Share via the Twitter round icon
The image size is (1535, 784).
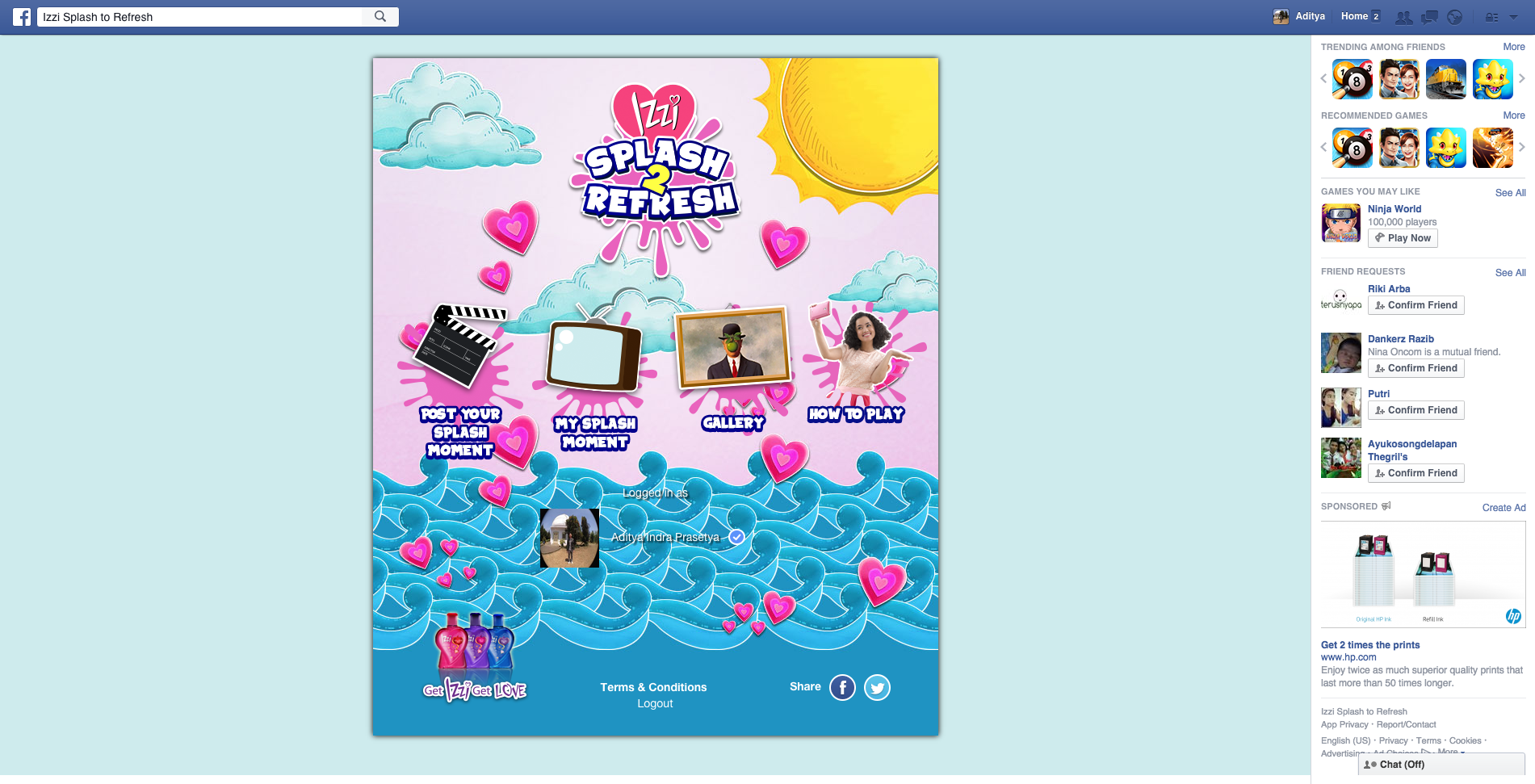coord(877,687)
